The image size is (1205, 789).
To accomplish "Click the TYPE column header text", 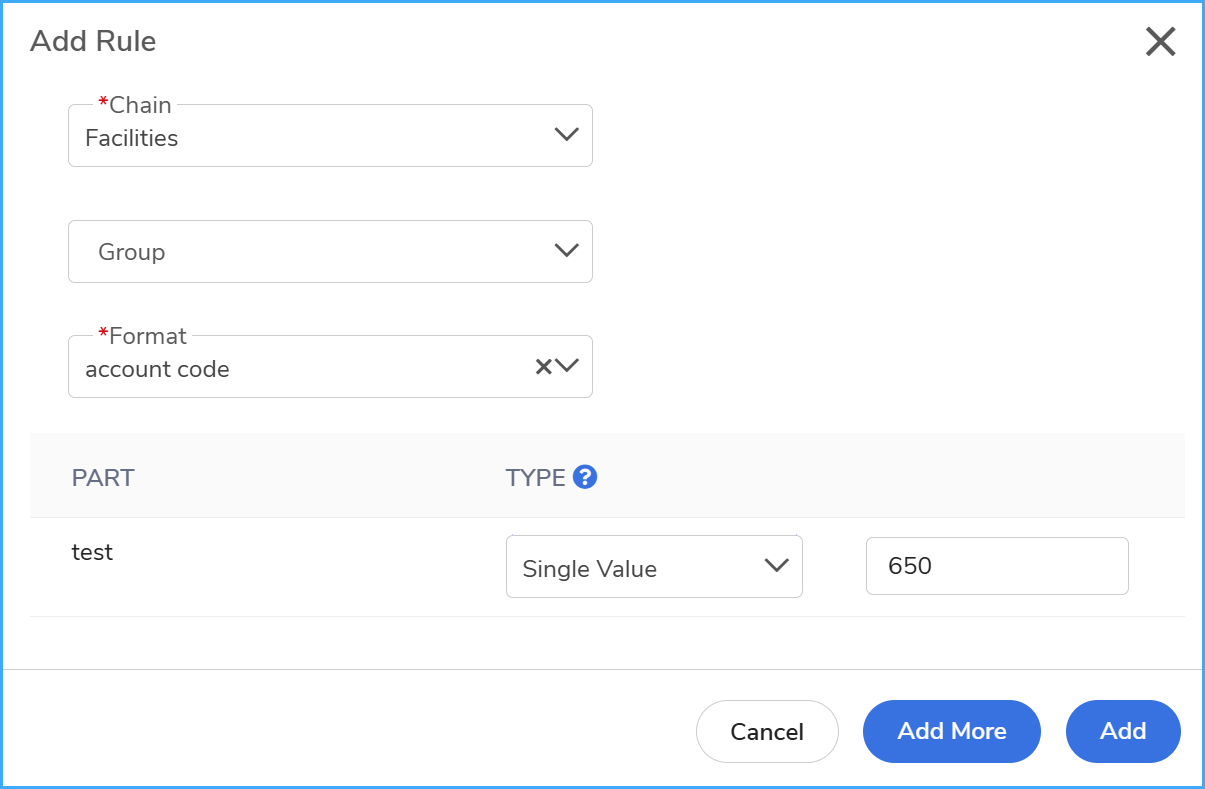I will [535, 478].
